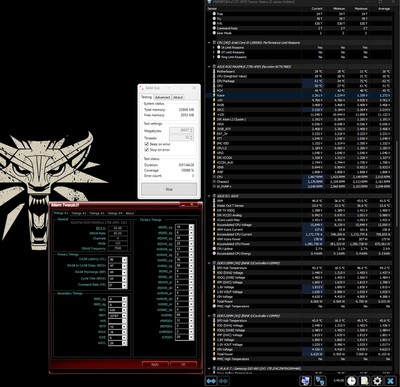Screen dimensions: 400x387
Task: Expand the Ring Limit Reasons row
Action: (x=214, y=57)
